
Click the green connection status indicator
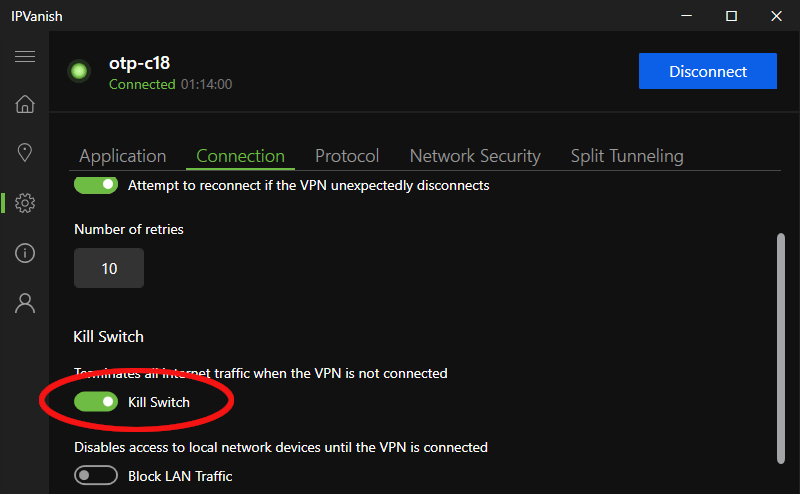point(79,71)
